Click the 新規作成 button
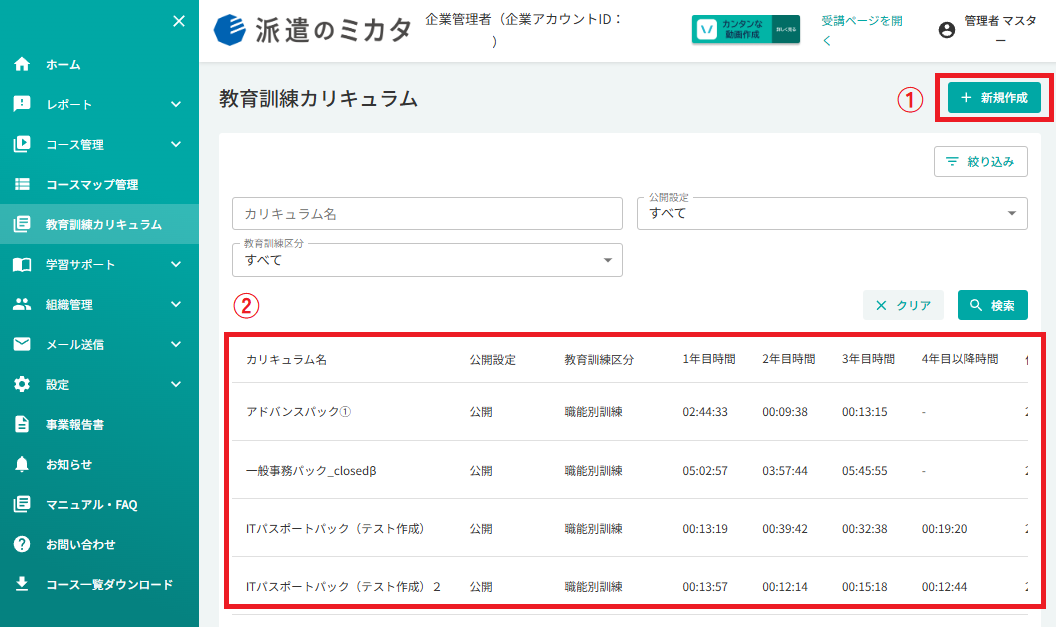The image size is (1056, 627). [x=994, y=98]
